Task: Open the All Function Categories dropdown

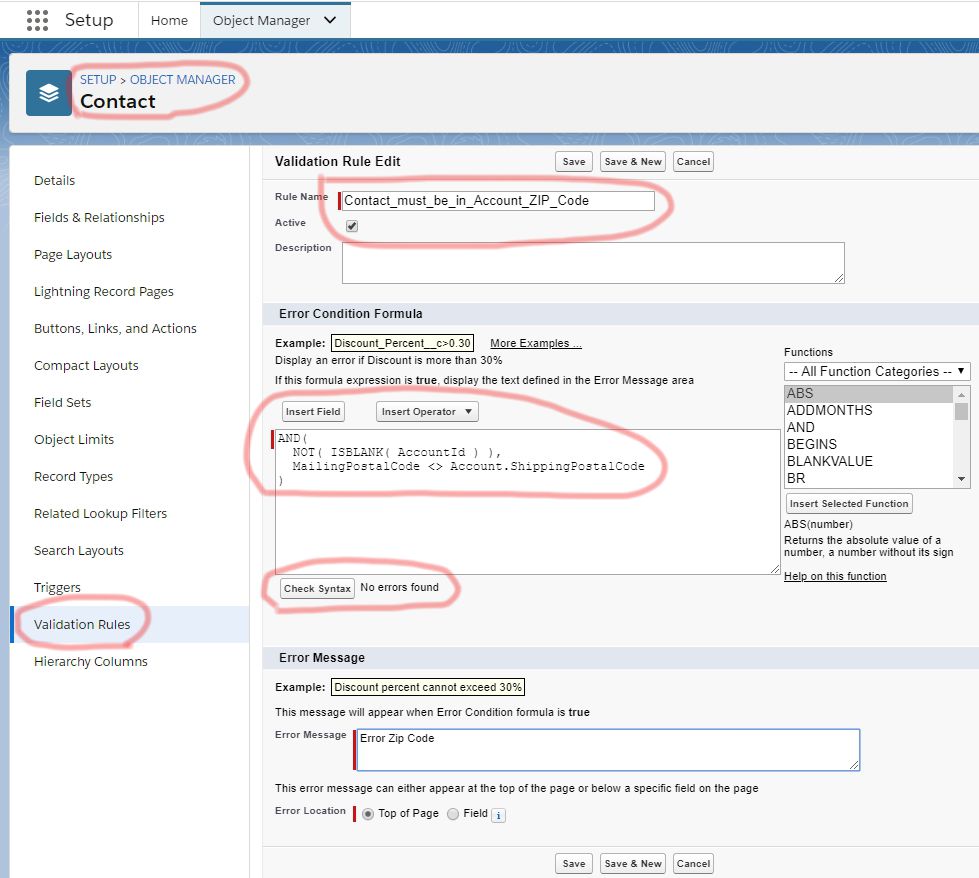Action: pyautogui.click(x=876, y=371)
